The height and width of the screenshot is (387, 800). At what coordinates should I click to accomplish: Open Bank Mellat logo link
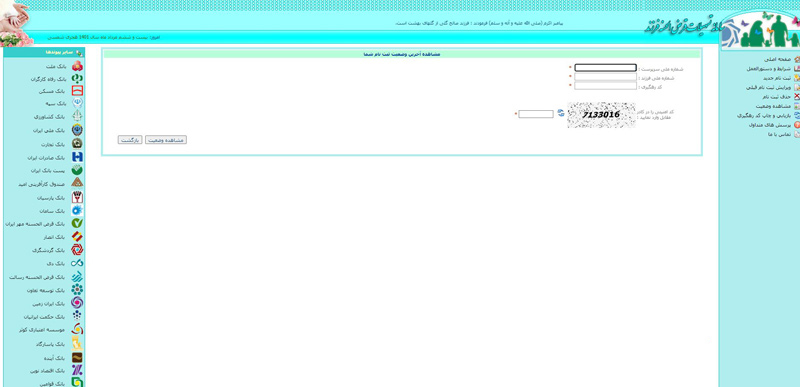(77, 66)
